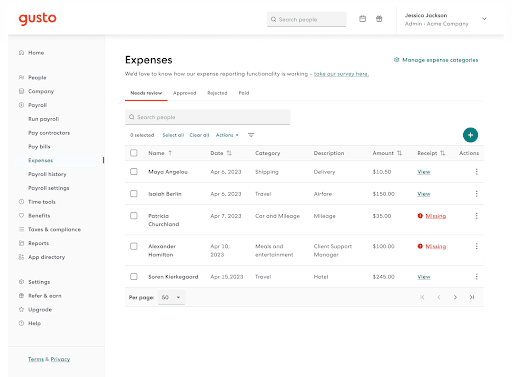Switch to the Rejected tab

(217, 93)
